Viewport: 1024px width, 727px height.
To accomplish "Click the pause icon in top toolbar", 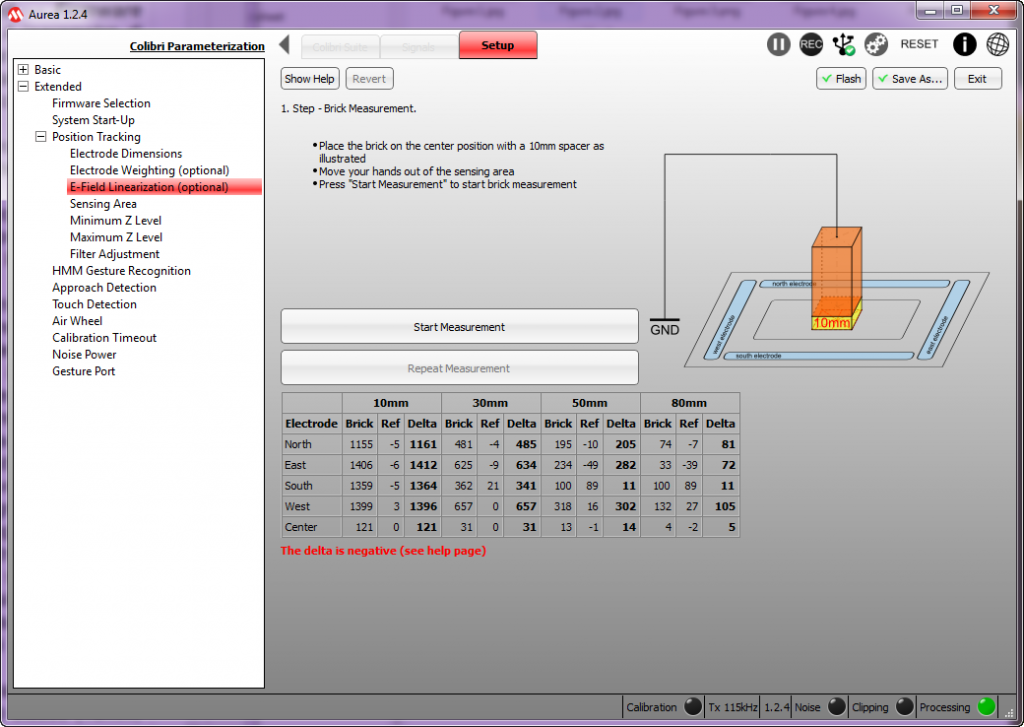I will 778,44.
